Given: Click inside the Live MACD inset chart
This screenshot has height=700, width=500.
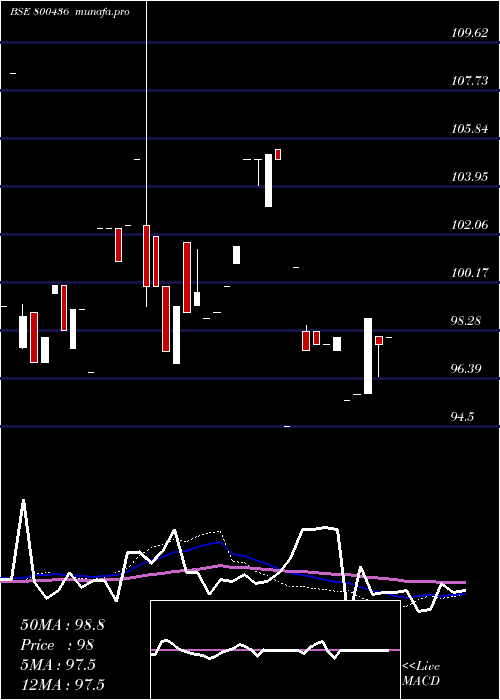Looking at the screenshot, I should tap(275, 650).
